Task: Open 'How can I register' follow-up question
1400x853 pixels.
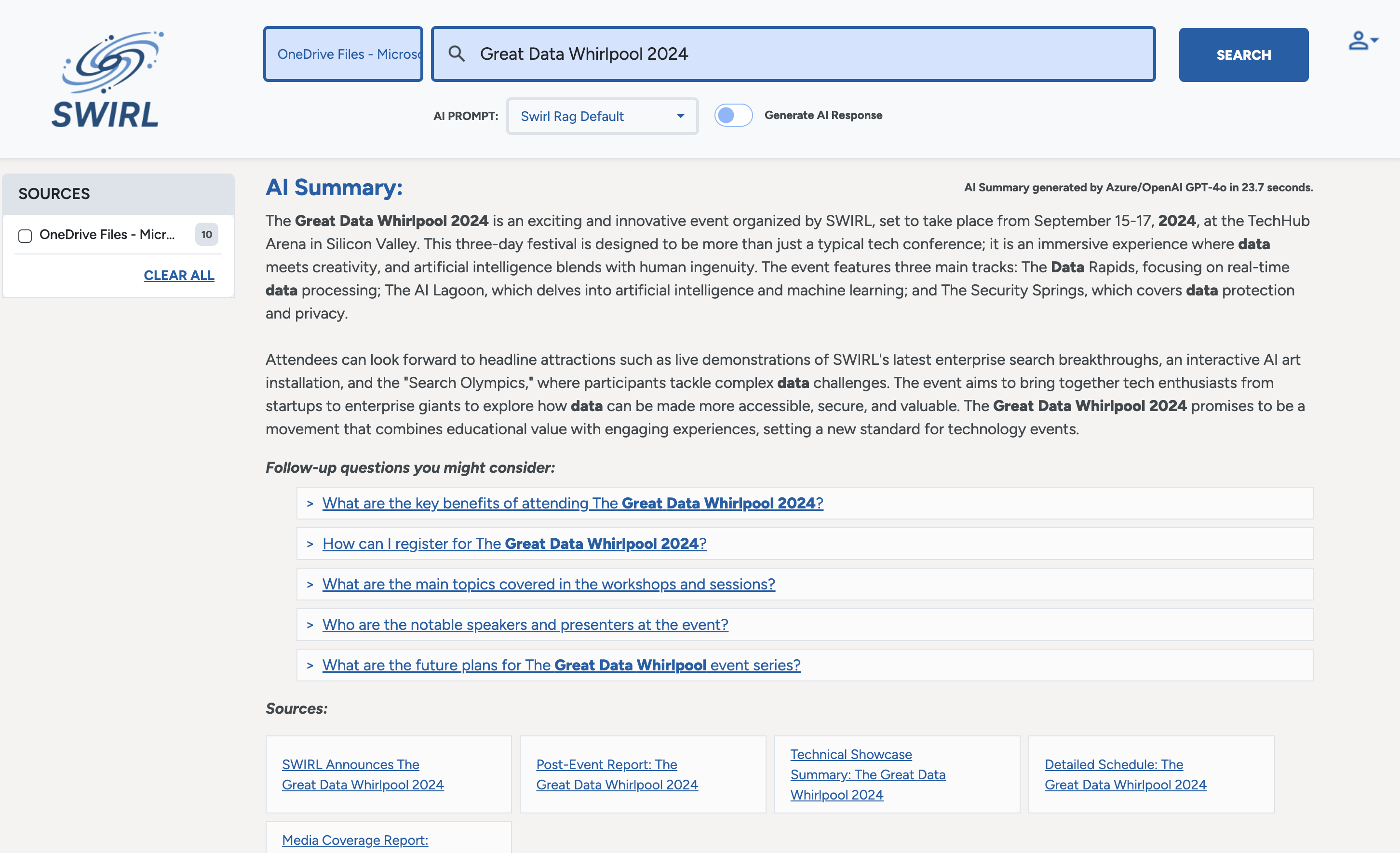Action: click(x=513, y=544)
